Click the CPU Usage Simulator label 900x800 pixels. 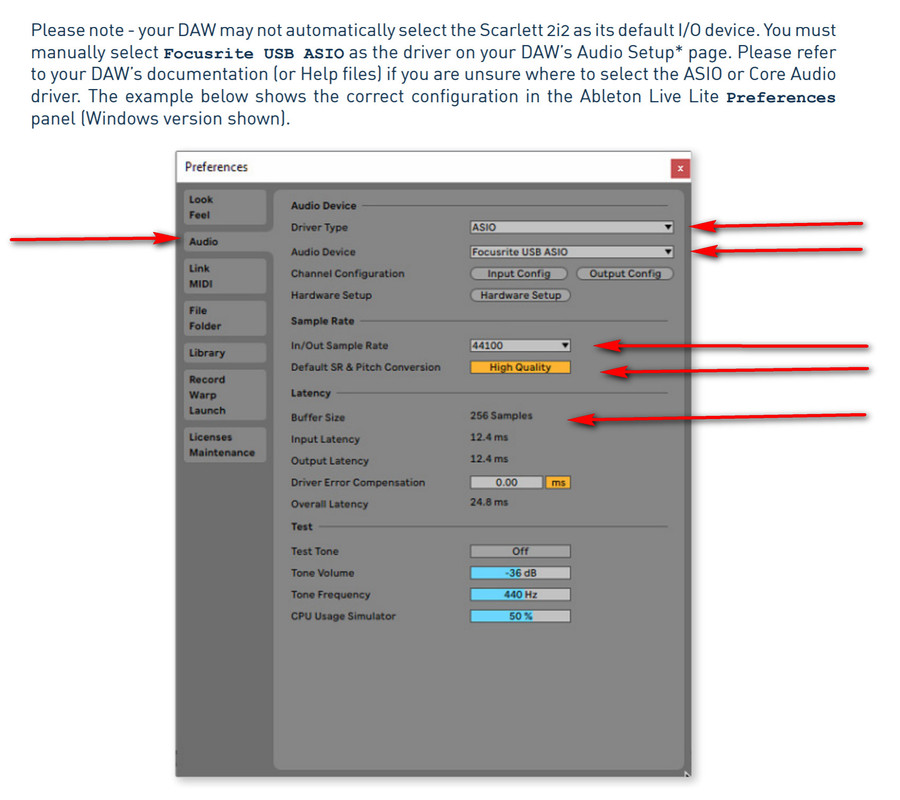343,616
